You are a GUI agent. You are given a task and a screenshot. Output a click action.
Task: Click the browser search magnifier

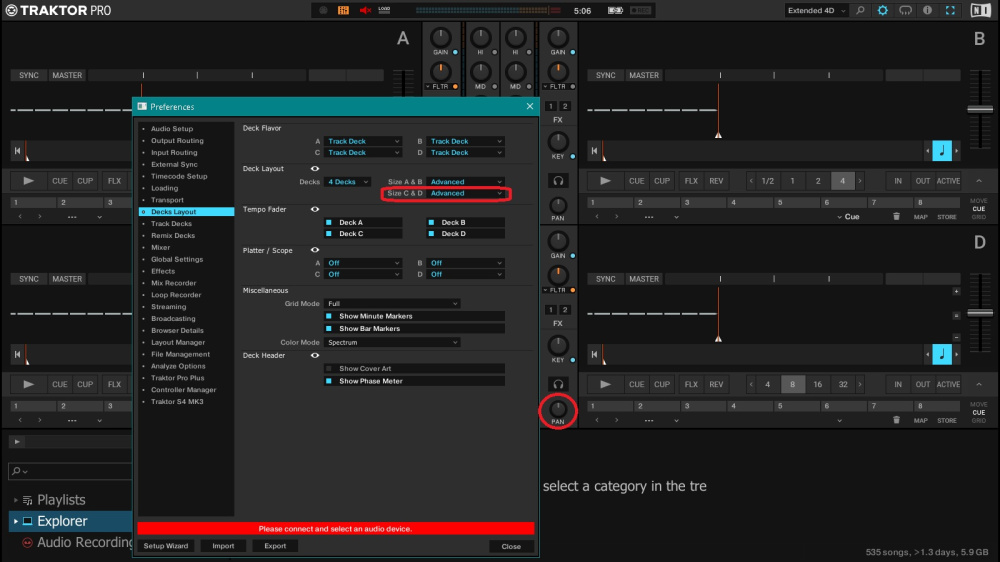click(17, 471)
